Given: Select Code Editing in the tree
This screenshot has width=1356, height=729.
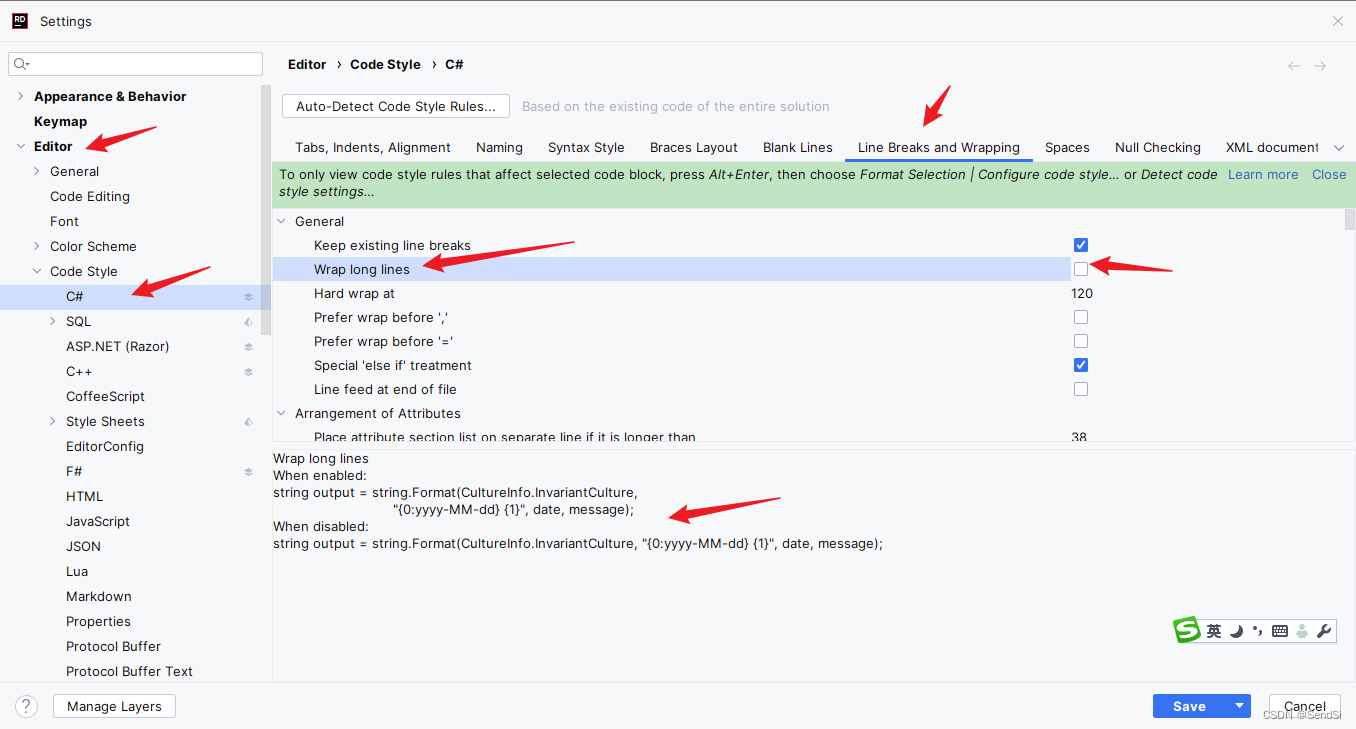Looking at the screenshot, I should point(90,196).
